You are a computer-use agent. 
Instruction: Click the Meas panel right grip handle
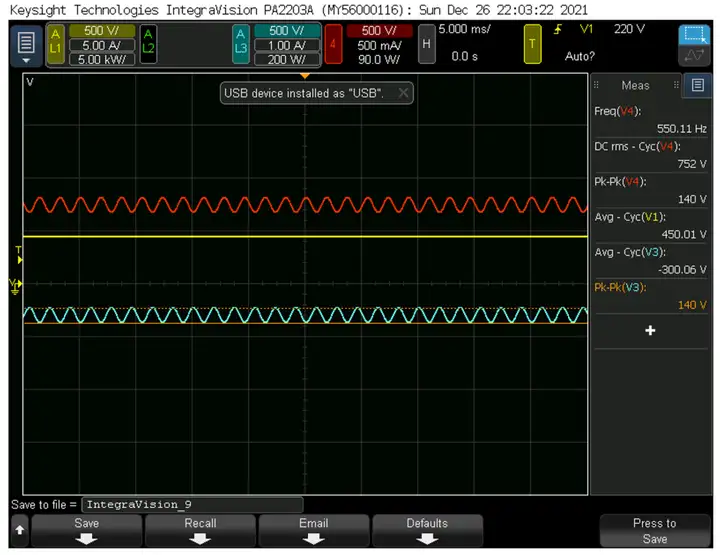pos(676,85)
